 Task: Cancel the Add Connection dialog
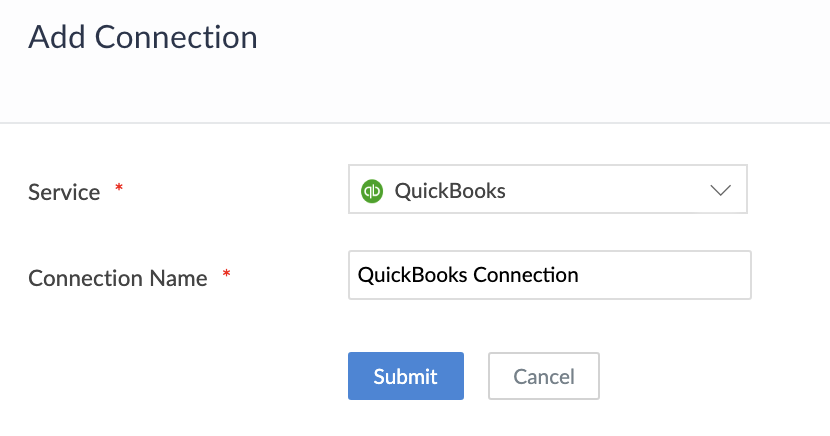[543, 377]
